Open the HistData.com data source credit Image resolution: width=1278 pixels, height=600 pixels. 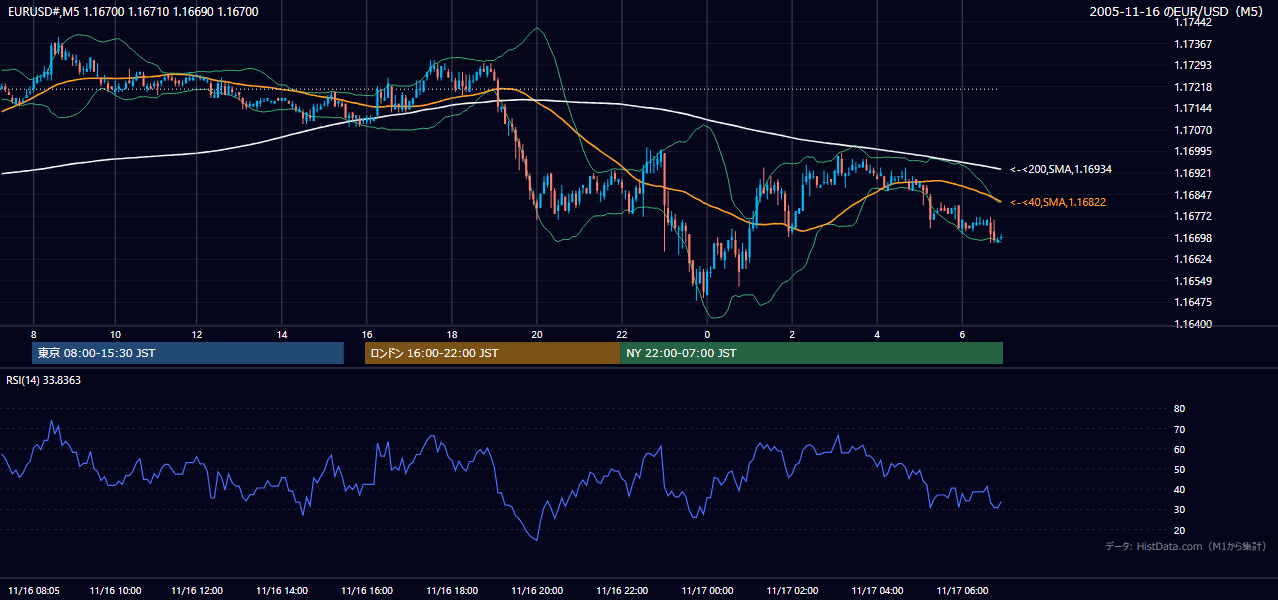click(x=1185, y=546)
